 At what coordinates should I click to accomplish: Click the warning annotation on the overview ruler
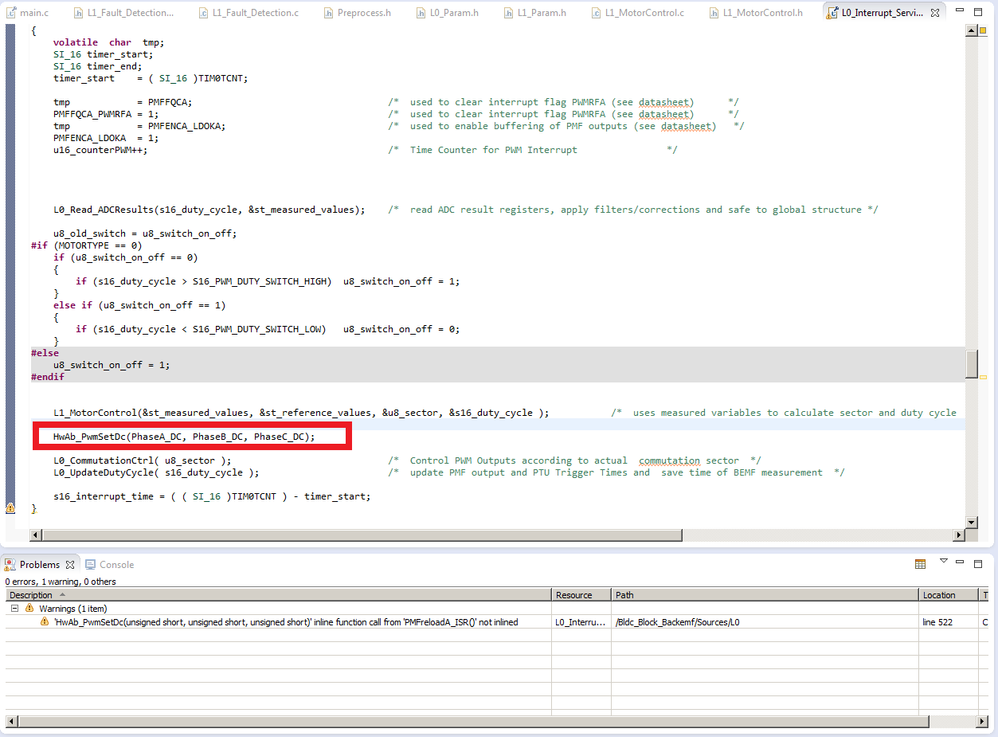pyautogui.click(x=983, y=377)
